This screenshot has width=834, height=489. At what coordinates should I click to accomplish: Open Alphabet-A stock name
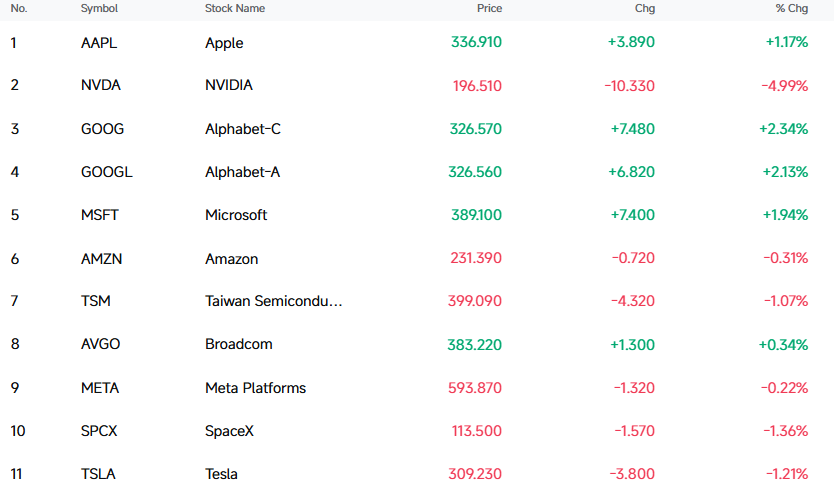coord(243,172)
